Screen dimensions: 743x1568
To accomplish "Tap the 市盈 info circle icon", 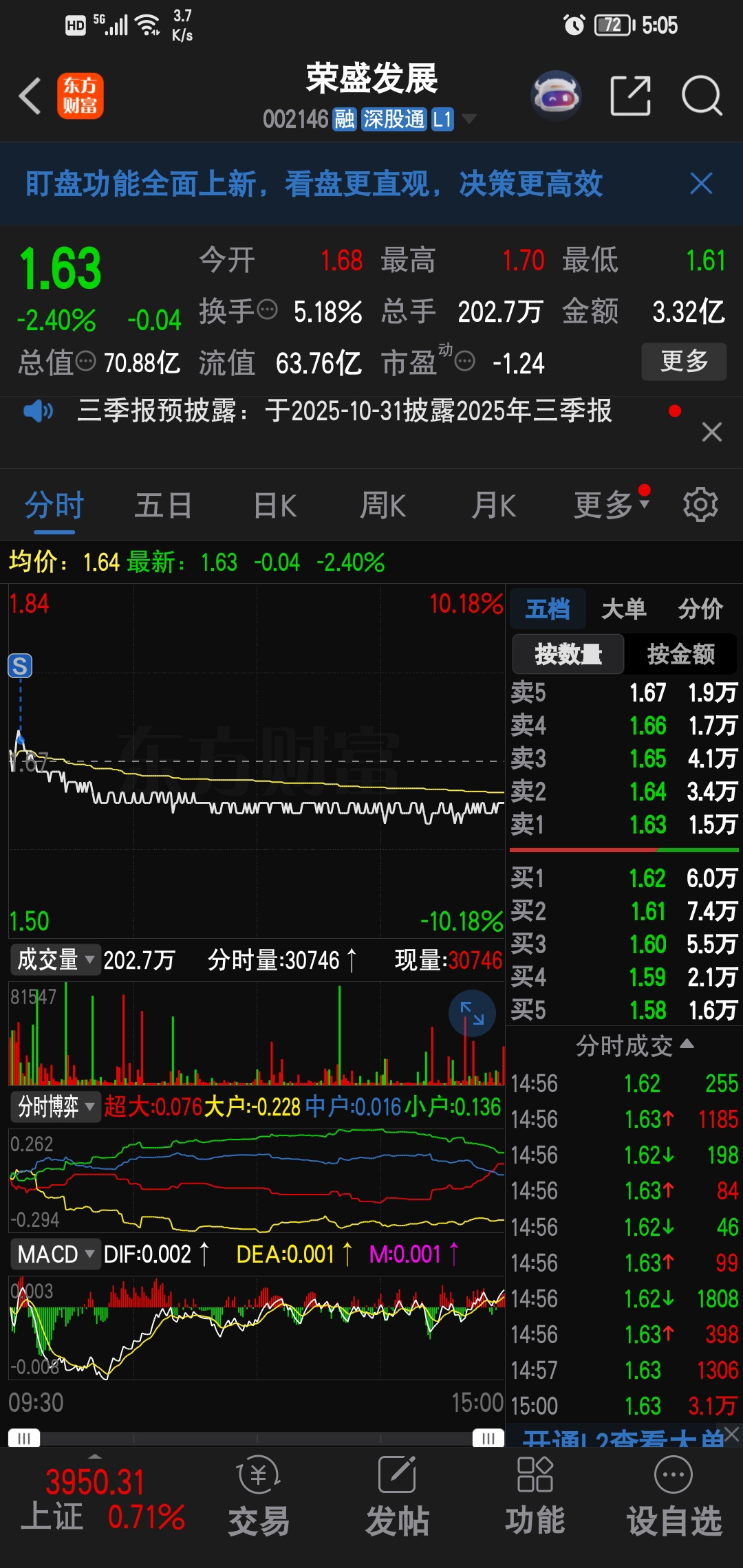I will click(465, 360).
